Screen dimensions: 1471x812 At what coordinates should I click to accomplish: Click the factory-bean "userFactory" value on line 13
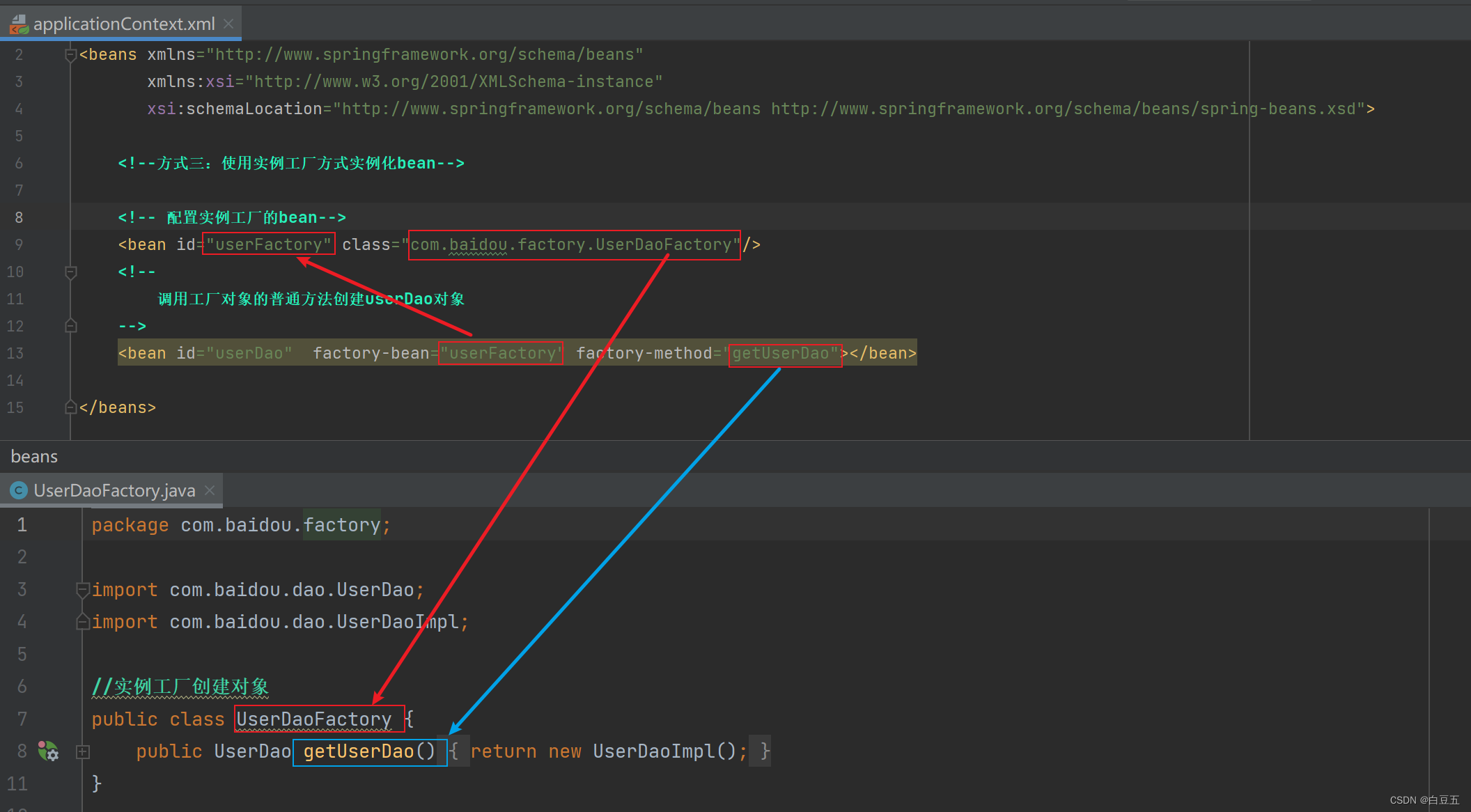click(x=502, y=353)
